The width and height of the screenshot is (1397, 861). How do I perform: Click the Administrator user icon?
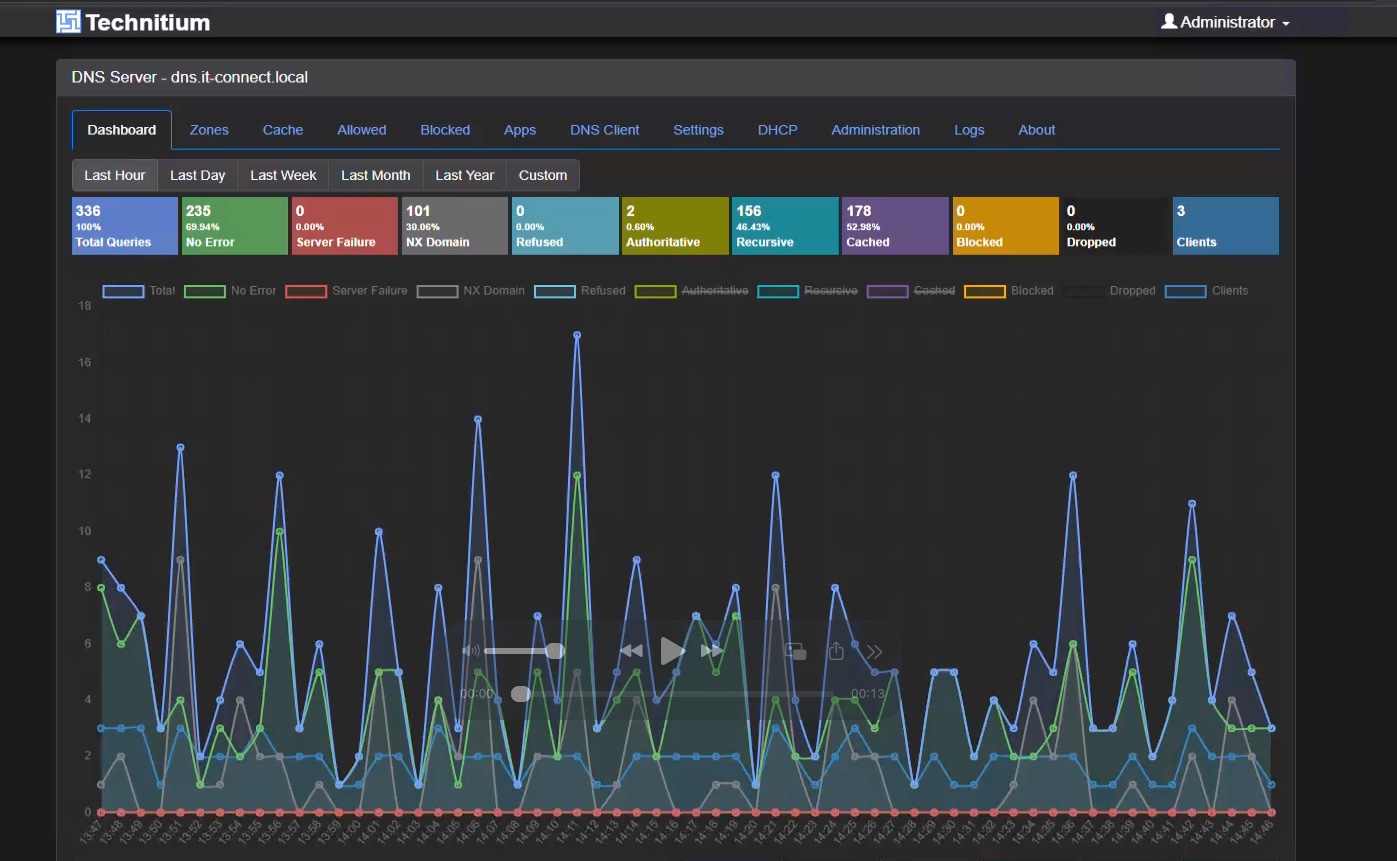point(1168,21)
